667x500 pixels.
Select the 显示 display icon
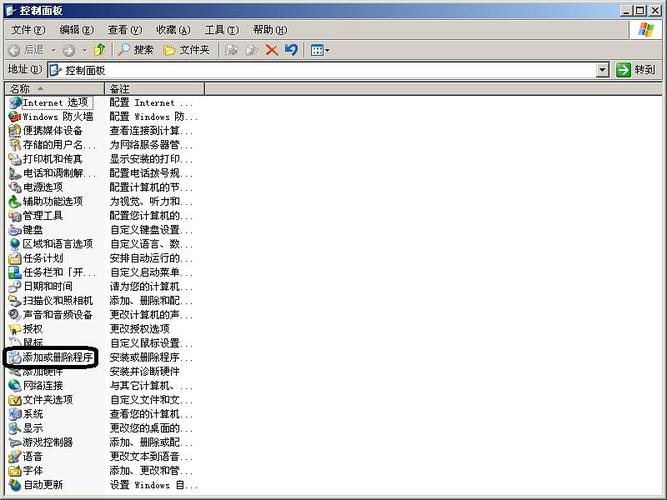15,428
